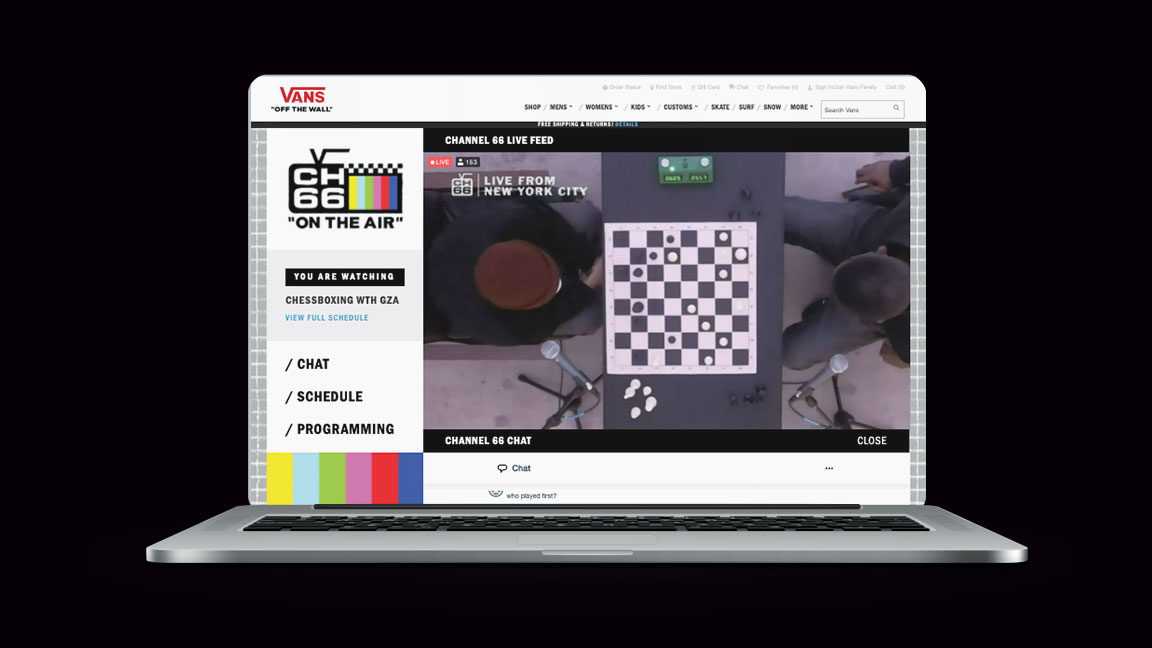Click the viewer count badge showing 153

(467, 162)
